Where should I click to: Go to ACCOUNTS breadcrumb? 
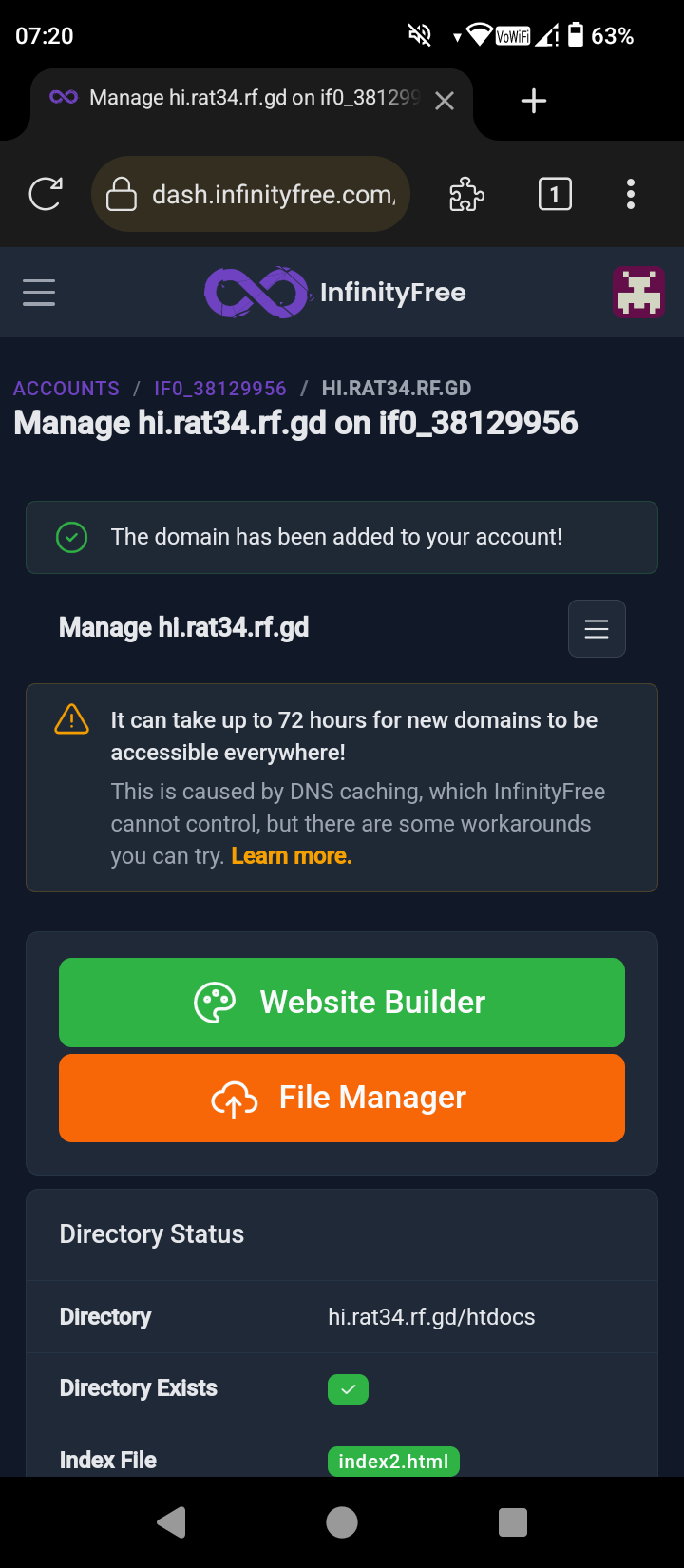pos(66,389)
